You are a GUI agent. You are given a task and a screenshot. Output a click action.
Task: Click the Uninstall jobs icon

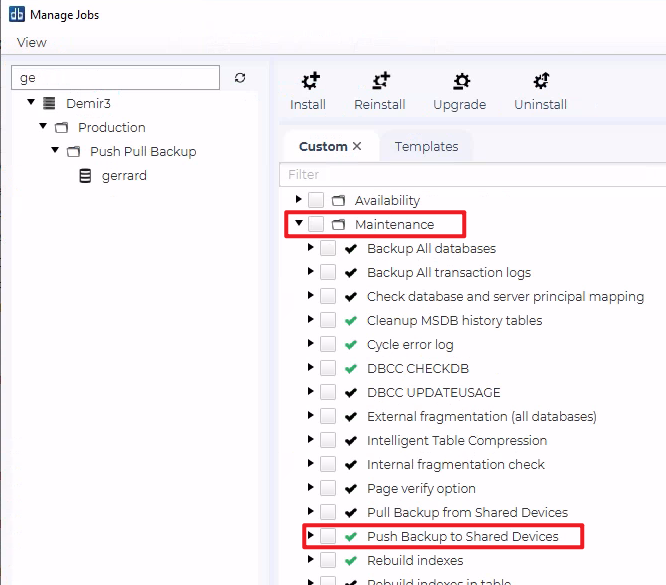(540, 82)
